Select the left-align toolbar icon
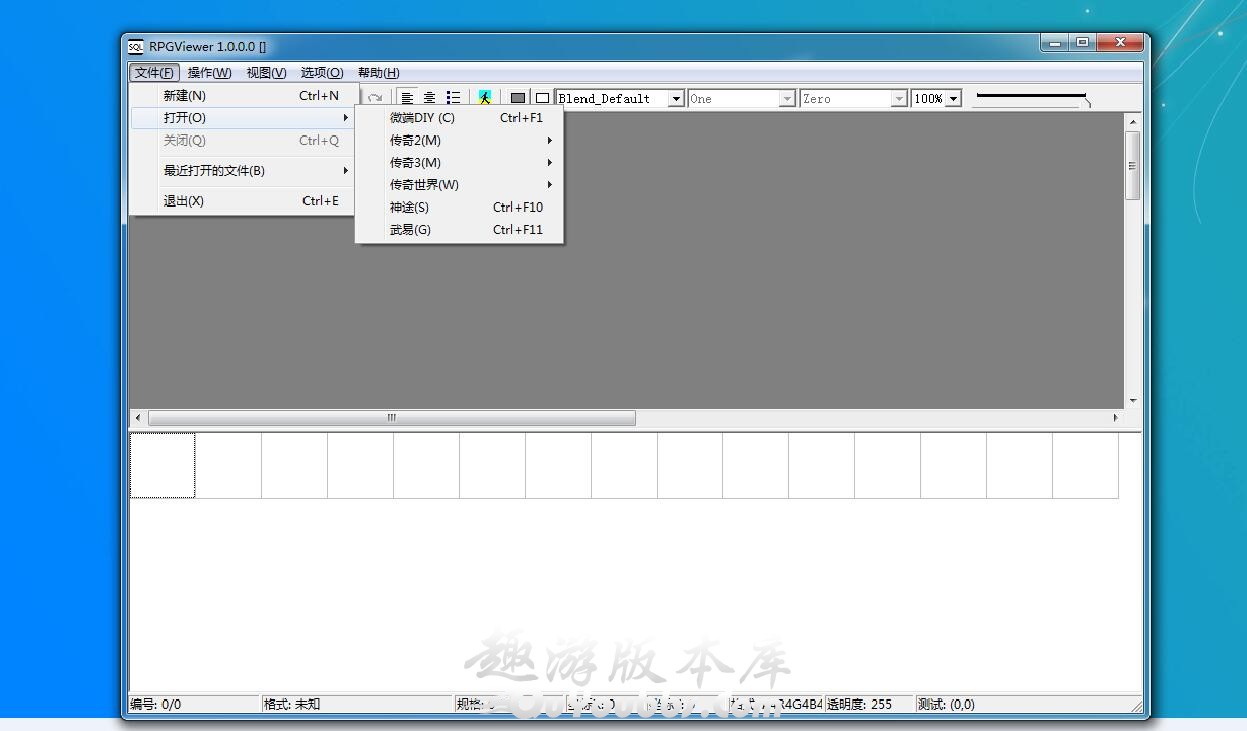 407,98
